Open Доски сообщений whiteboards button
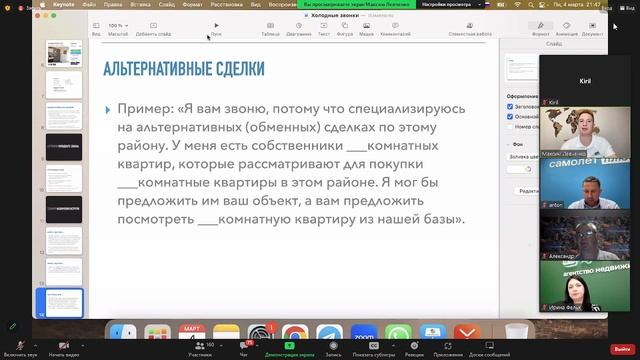Screen dimensions: 640x360 489,349
